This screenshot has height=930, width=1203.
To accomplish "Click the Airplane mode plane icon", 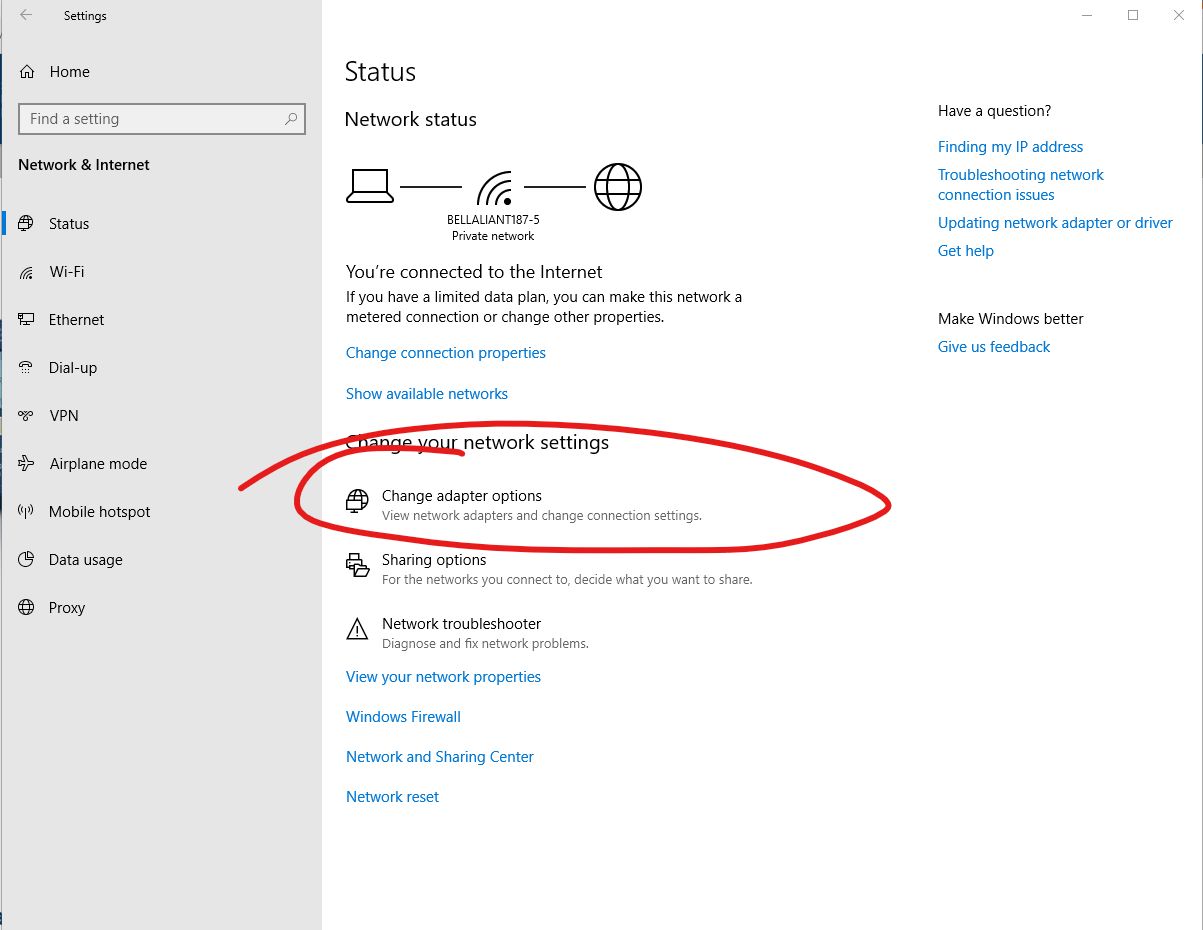I will coord(27,464).
